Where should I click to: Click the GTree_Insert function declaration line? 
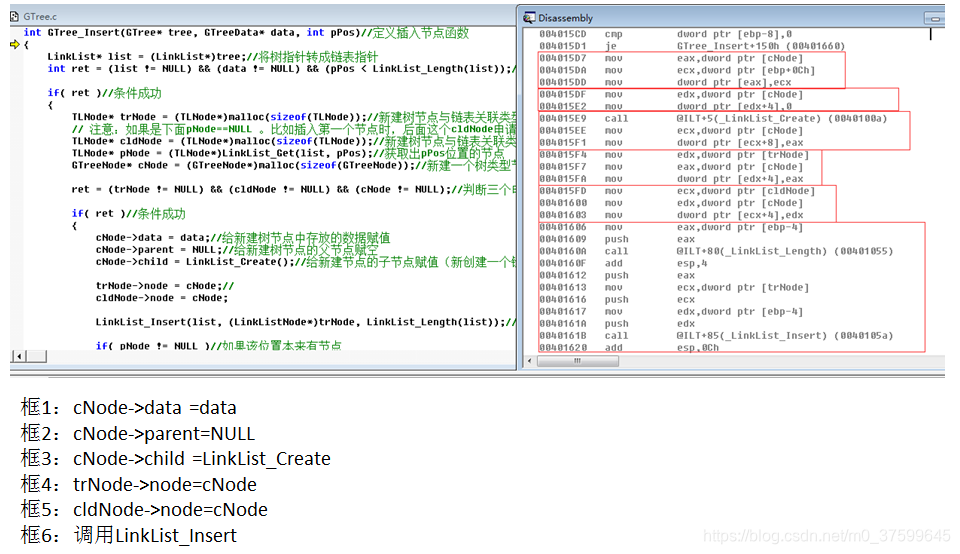[246, 32]
